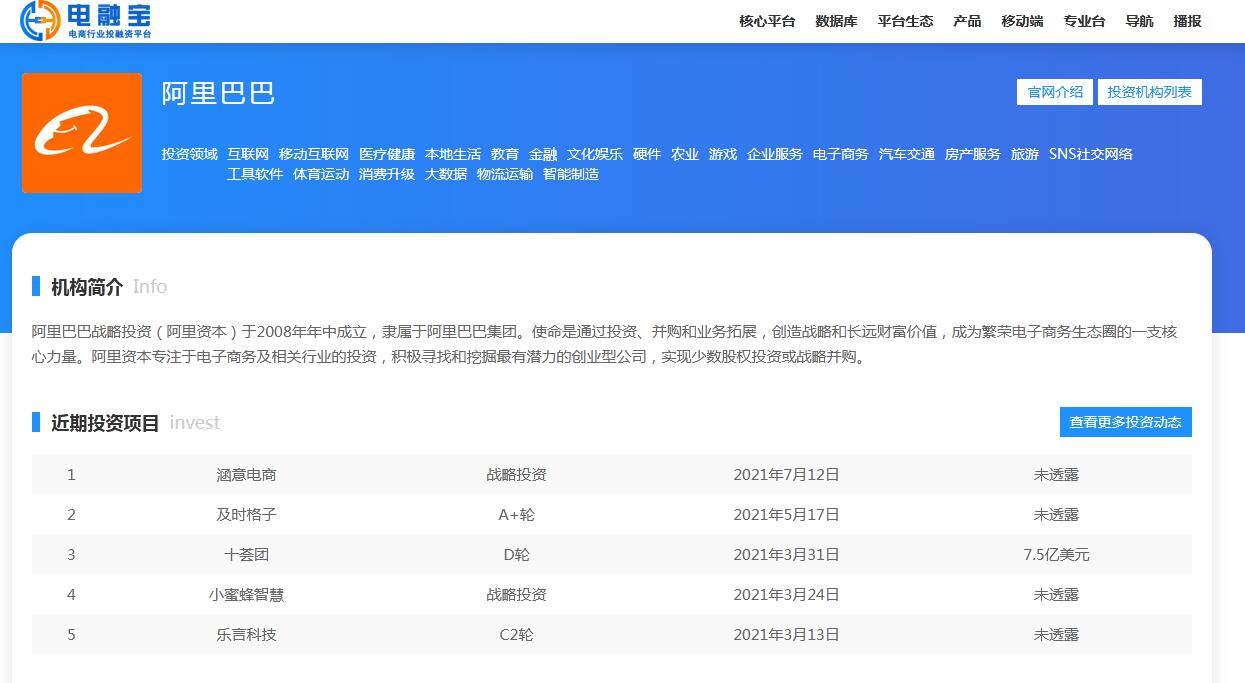Image resolution: width=1245 pixels, height=683 pixels.
Task: Select the date 2021年5月17日
Action: click(786, 515)
